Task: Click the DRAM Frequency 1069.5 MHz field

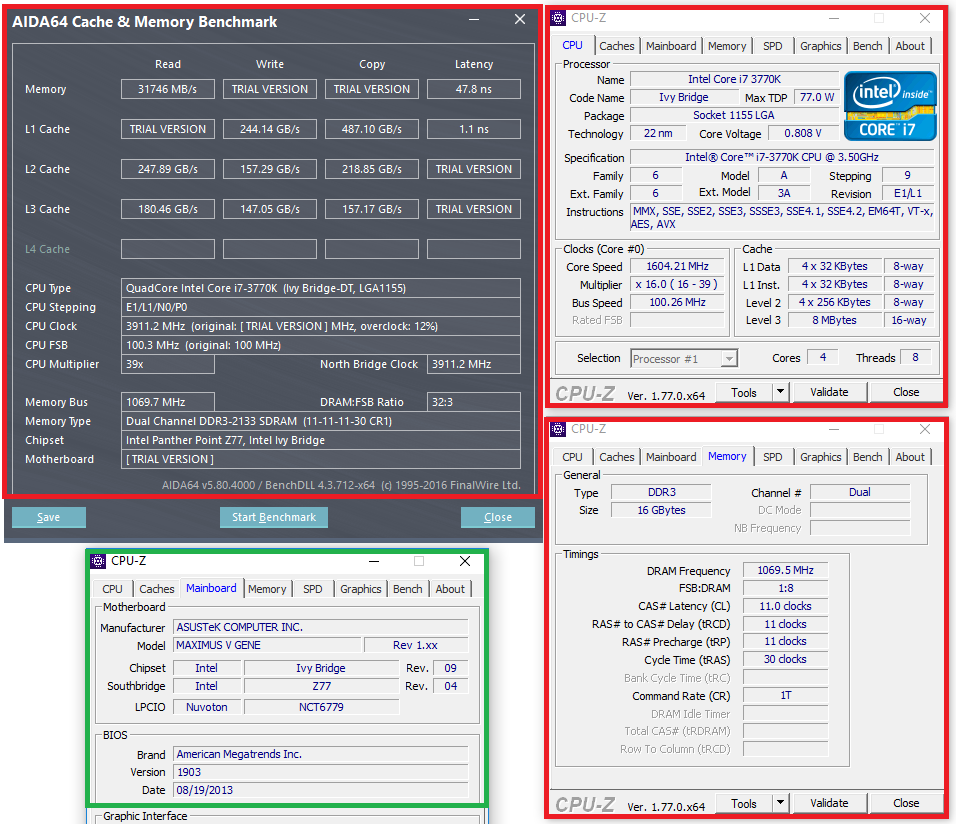Action: pos(785,570)
